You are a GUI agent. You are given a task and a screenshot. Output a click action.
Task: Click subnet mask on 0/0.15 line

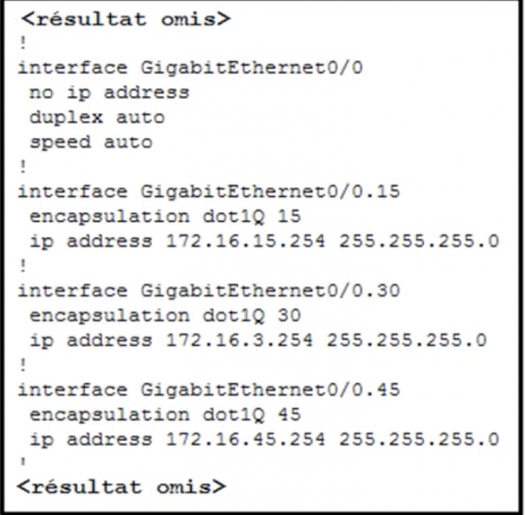coord(419,241)
